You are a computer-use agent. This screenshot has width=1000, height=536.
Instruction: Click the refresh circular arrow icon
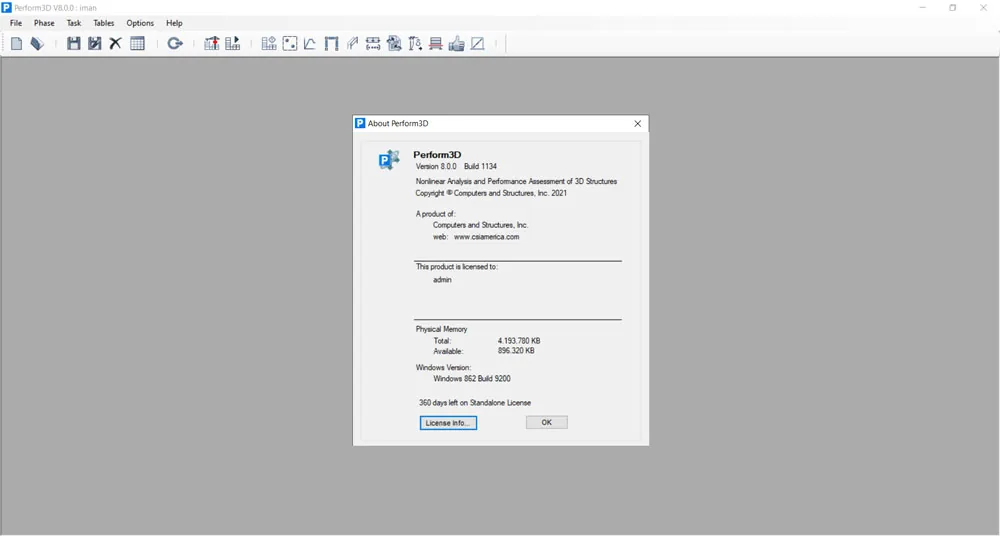tap(175, 43)
